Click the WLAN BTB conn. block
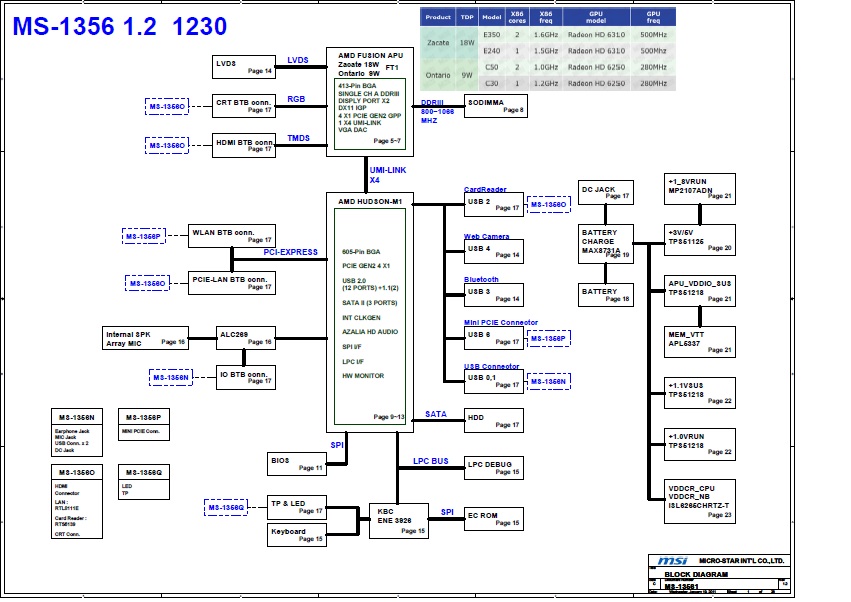The height and width of the screenshot is (602, 851). (231, 236)
